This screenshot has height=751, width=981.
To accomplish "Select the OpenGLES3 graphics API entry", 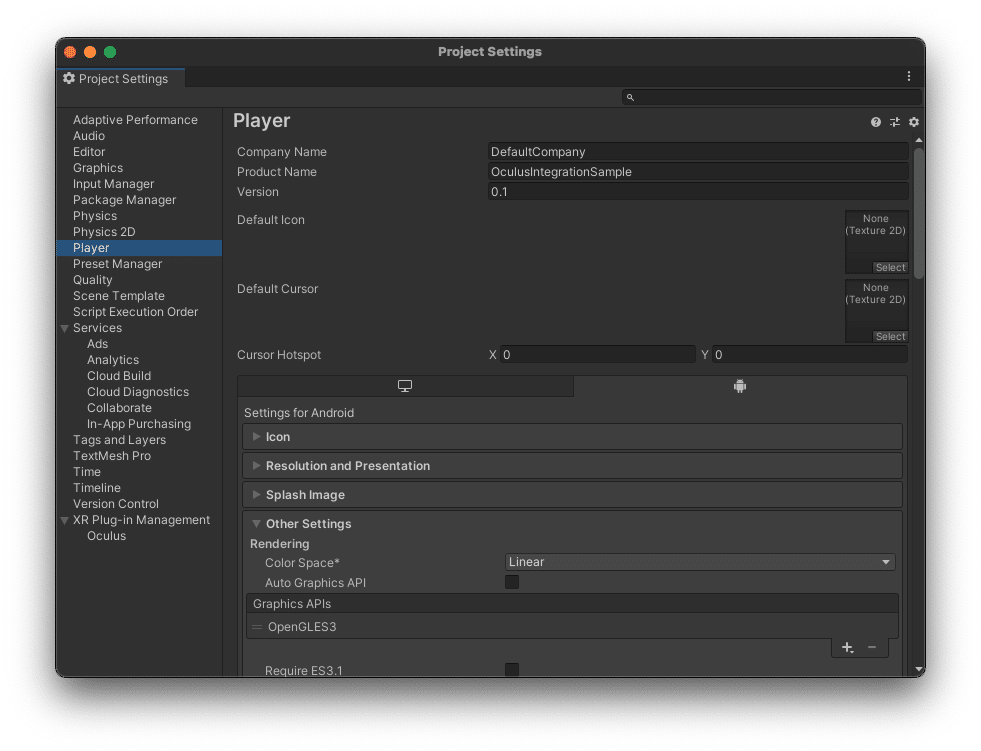I will (572, 627).
